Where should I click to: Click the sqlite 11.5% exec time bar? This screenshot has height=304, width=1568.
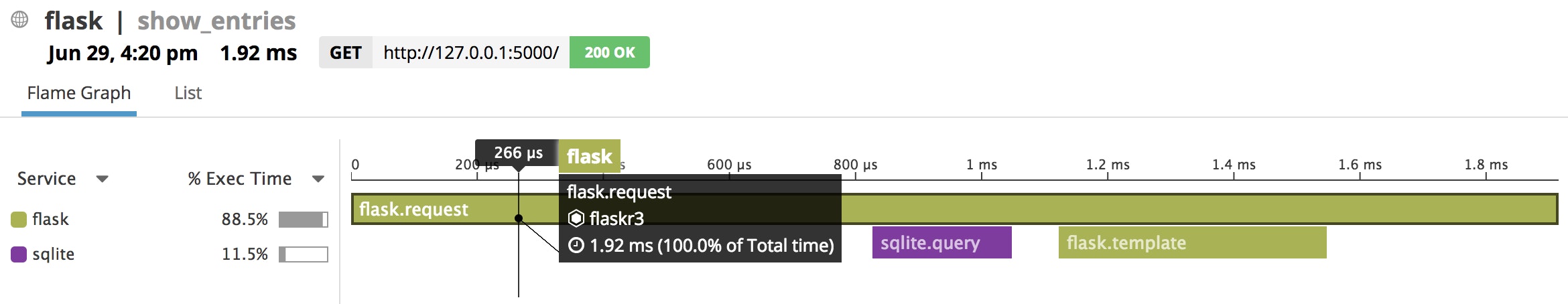pos(304,254)
